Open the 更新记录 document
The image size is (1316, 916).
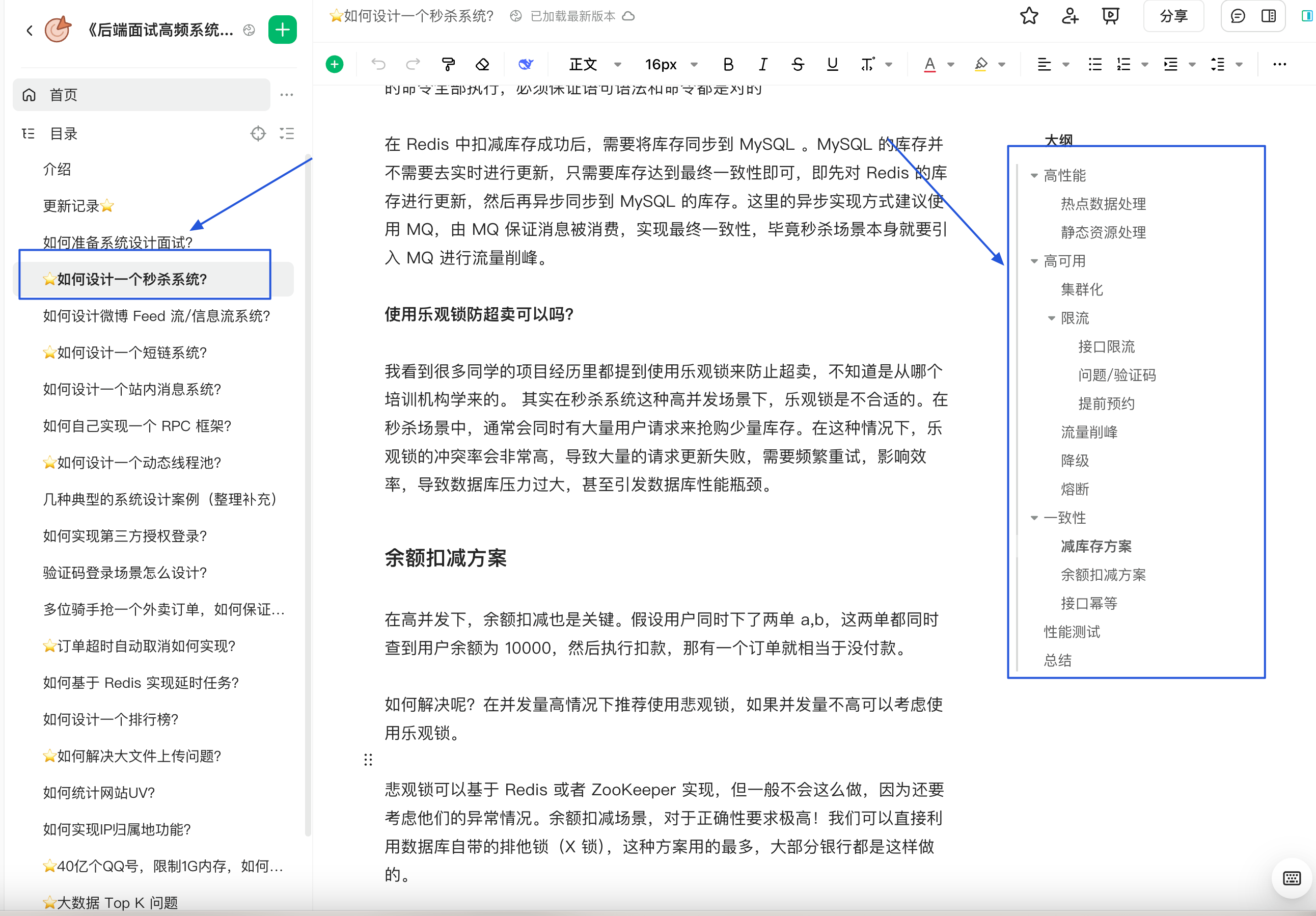(x=78, y=206)
